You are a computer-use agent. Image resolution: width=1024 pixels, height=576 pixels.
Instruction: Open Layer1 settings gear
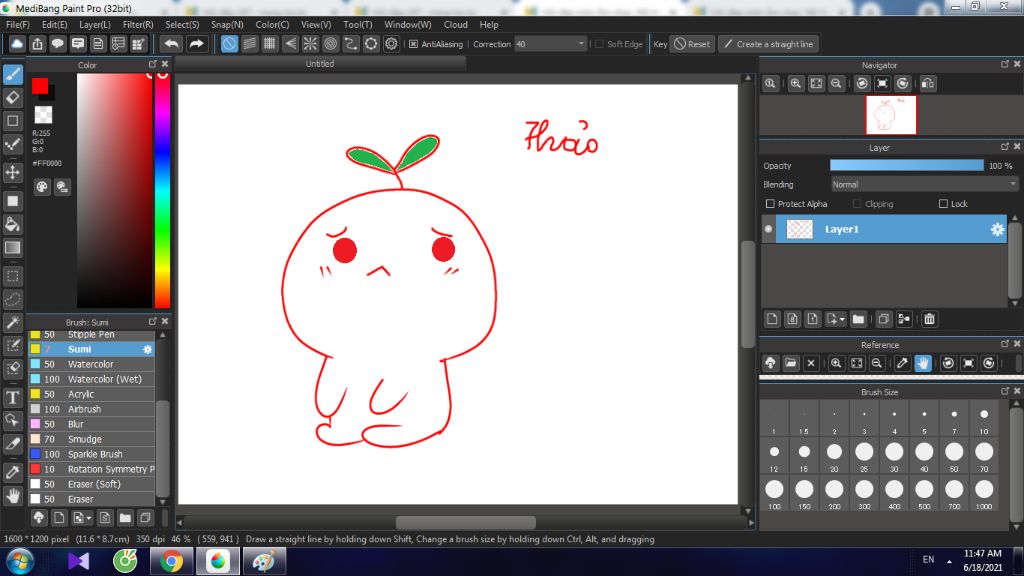coord(997,229)
